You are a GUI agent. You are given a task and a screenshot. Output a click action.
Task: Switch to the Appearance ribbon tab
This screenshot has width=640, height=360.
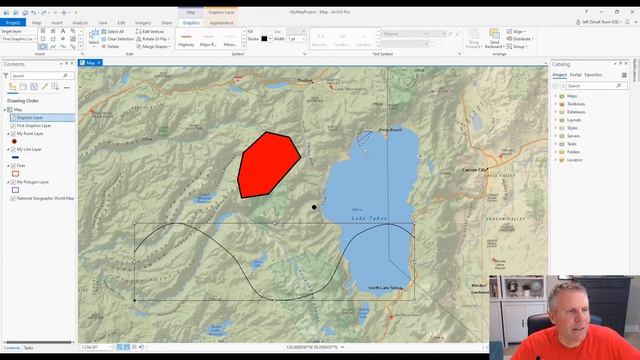222,23
